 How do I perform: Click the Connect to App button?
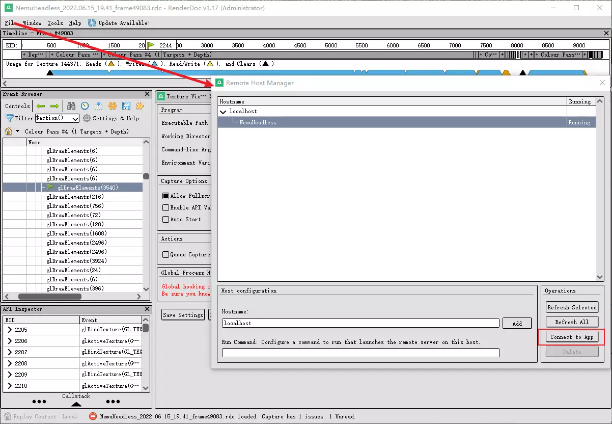coord(572,337)
